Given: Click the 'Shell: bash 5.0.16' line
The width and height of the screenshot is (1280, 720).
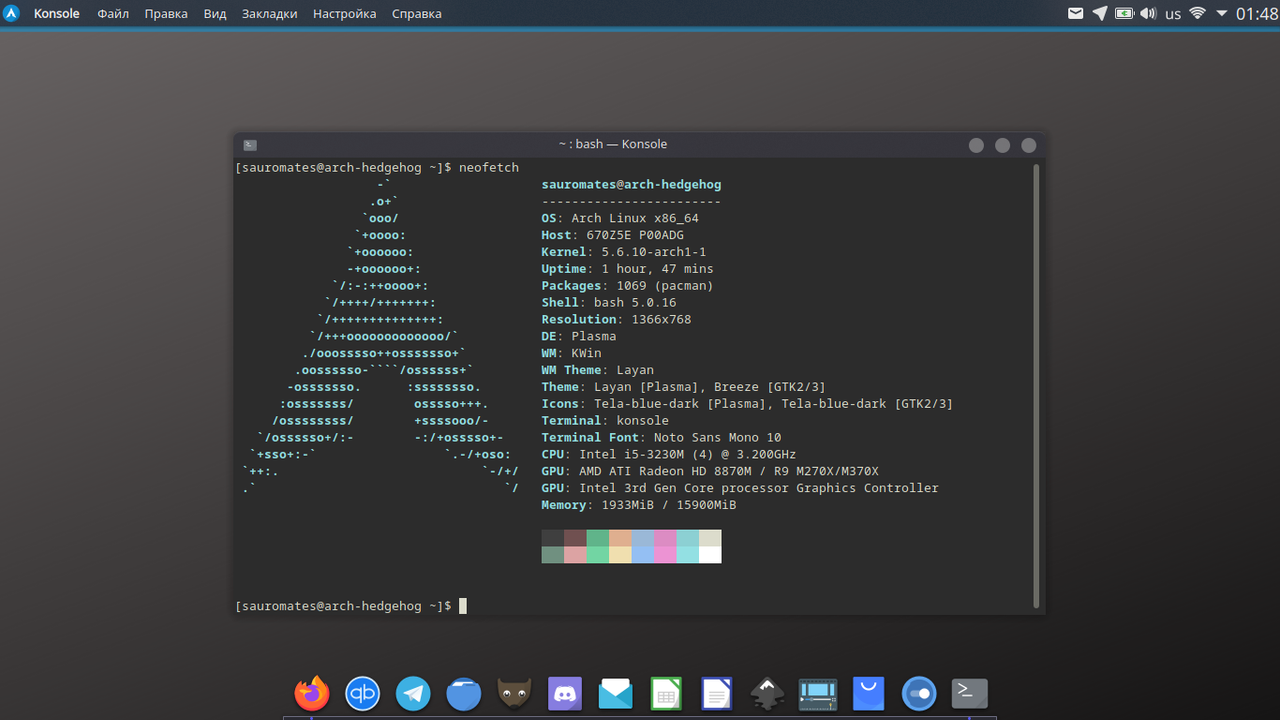Looking at the screenshot, I should pyautogui.click(x=609, y=302).
